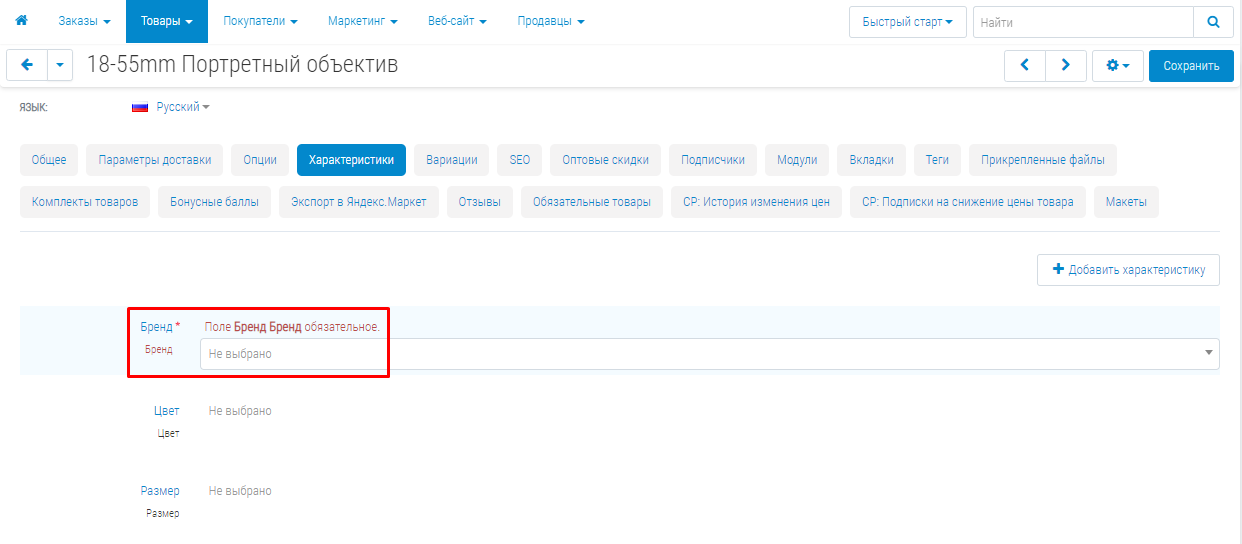1242x544 pixels.
Task: Click the Russian flag language icon
Action: click(x=140, y=107)
